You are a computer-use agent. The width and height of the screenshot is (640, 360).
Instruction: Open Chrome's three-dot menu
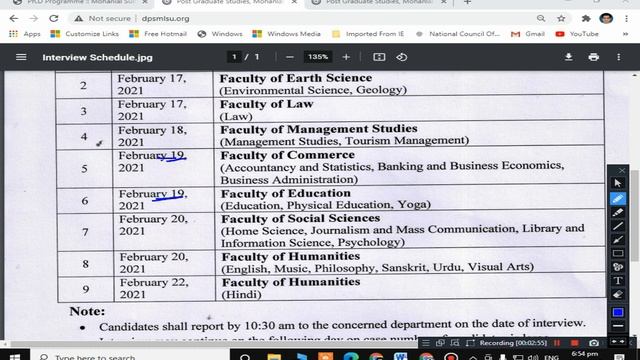(626, 18)
